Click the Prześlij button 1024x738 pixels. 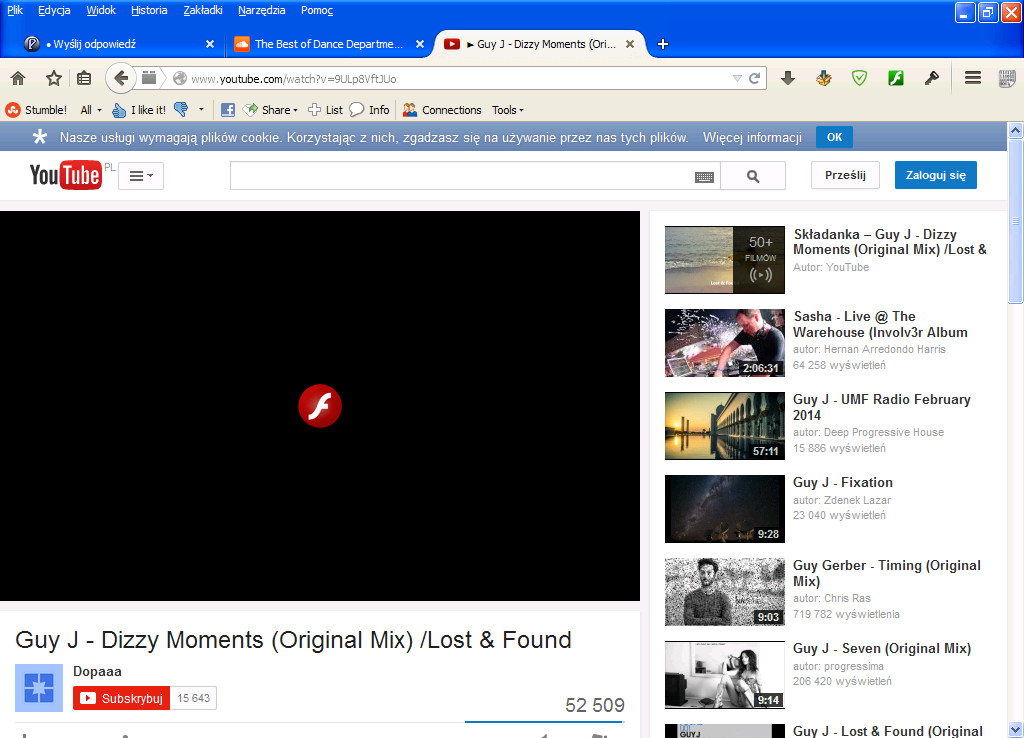845,175
